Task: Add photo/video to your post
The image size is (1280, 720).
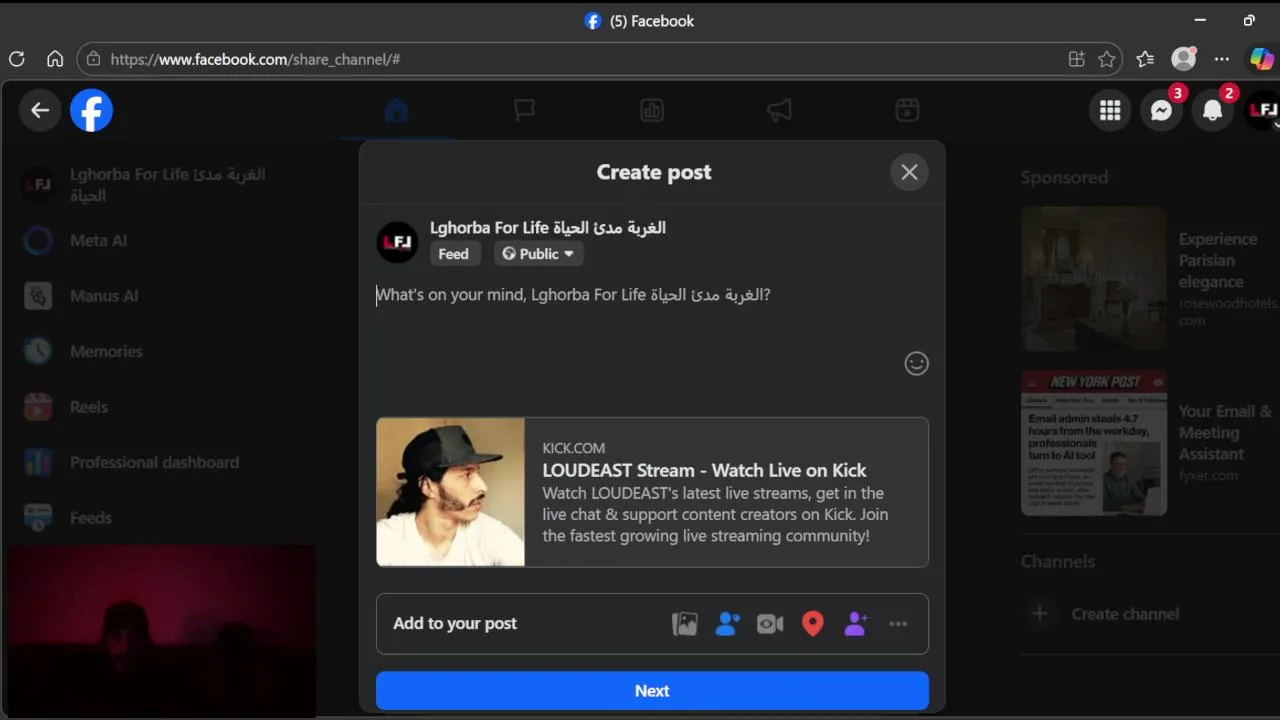Action: (x=684, y=624)
